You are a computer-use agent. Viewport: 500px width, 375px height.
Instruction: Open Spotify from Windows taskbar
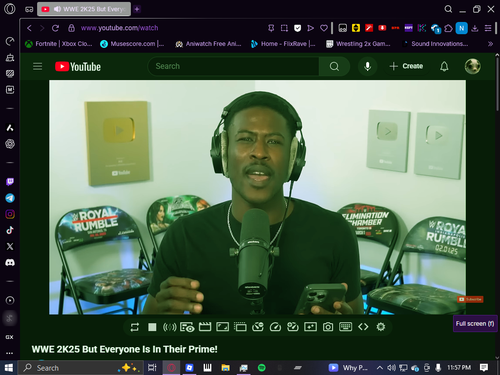[x=262, y=368]
